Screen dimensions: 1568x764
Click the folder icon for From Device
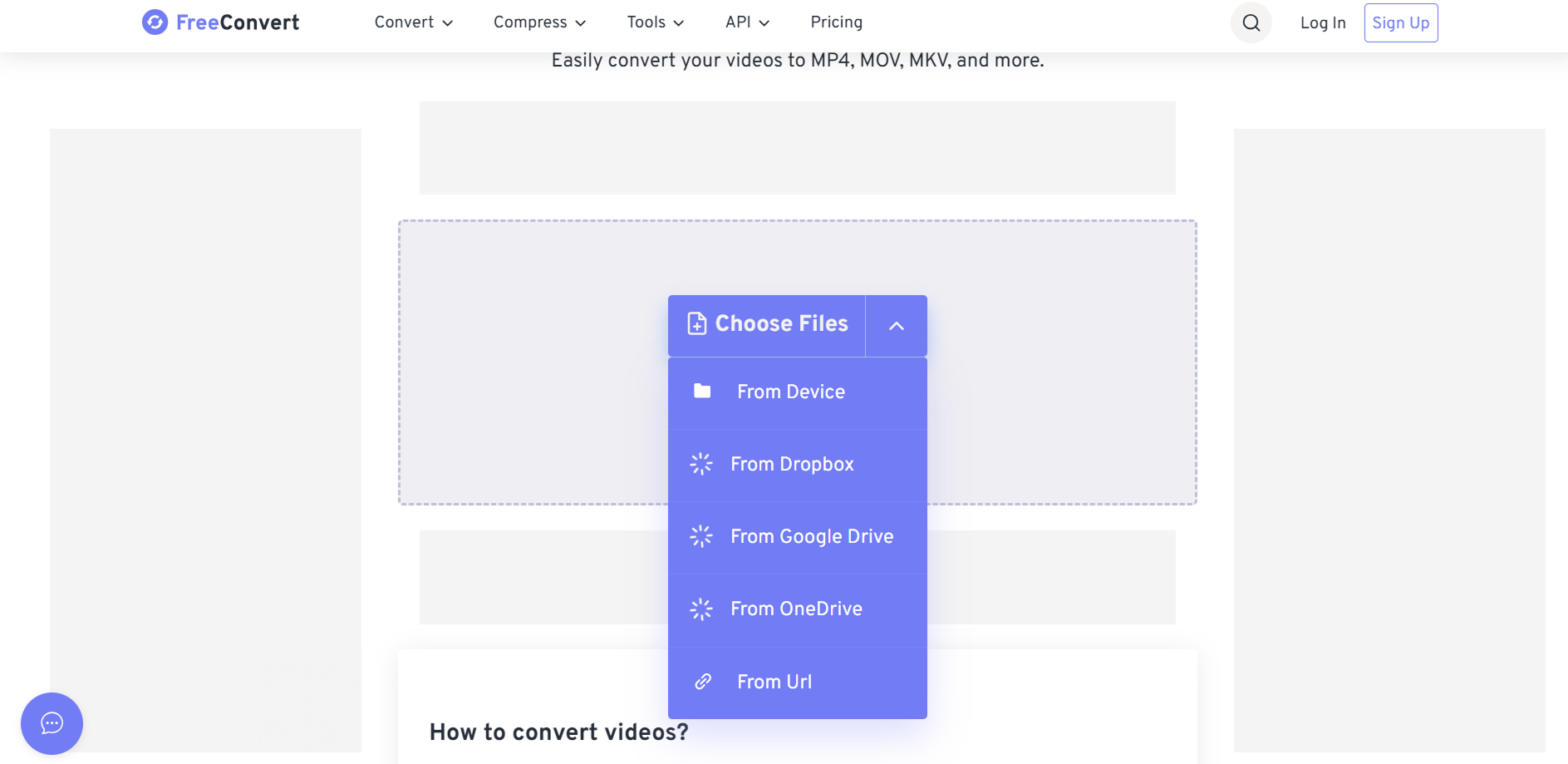702,392
